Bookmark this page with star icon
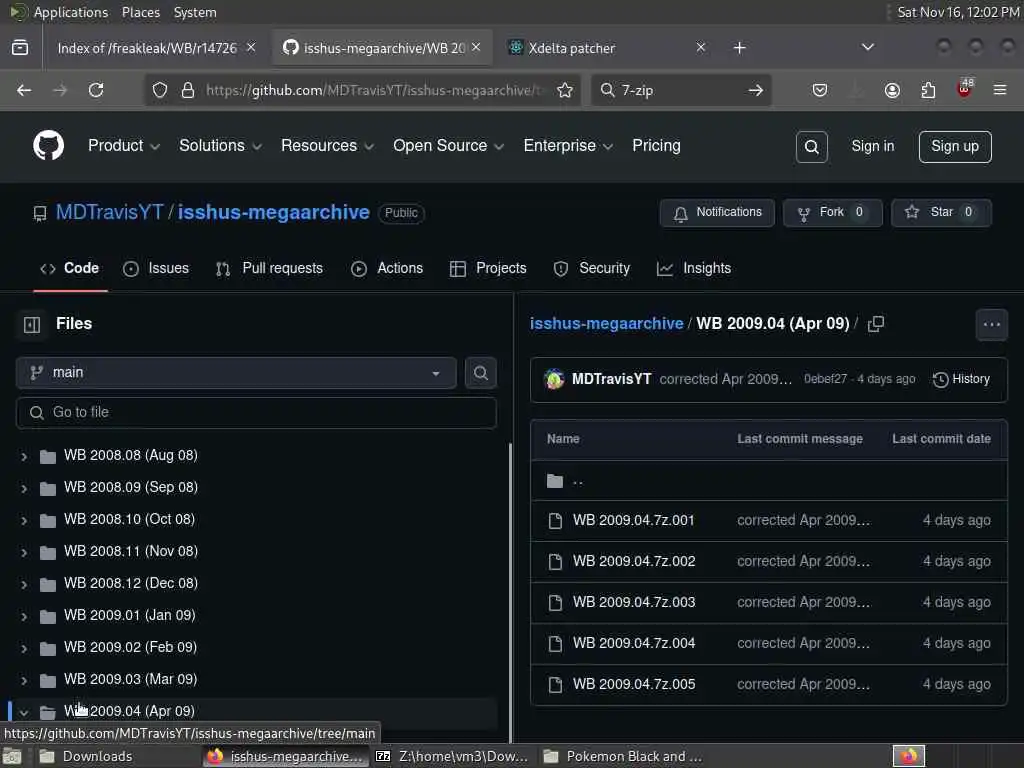Image resolution: width=1024 pixels, height=768 pixels. point(565,90)
